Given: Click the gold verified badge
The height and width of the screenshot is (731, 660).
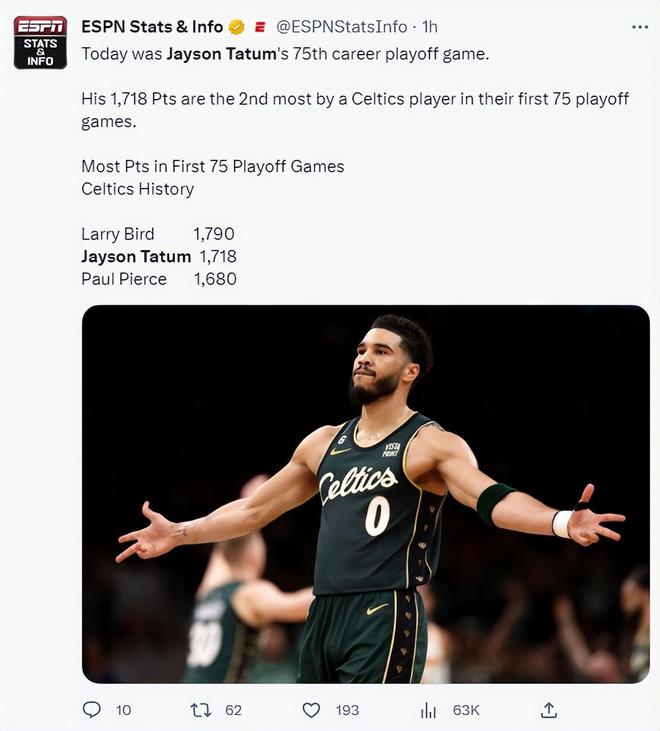Looking at the screenshot, I should (x=237, y=28).
